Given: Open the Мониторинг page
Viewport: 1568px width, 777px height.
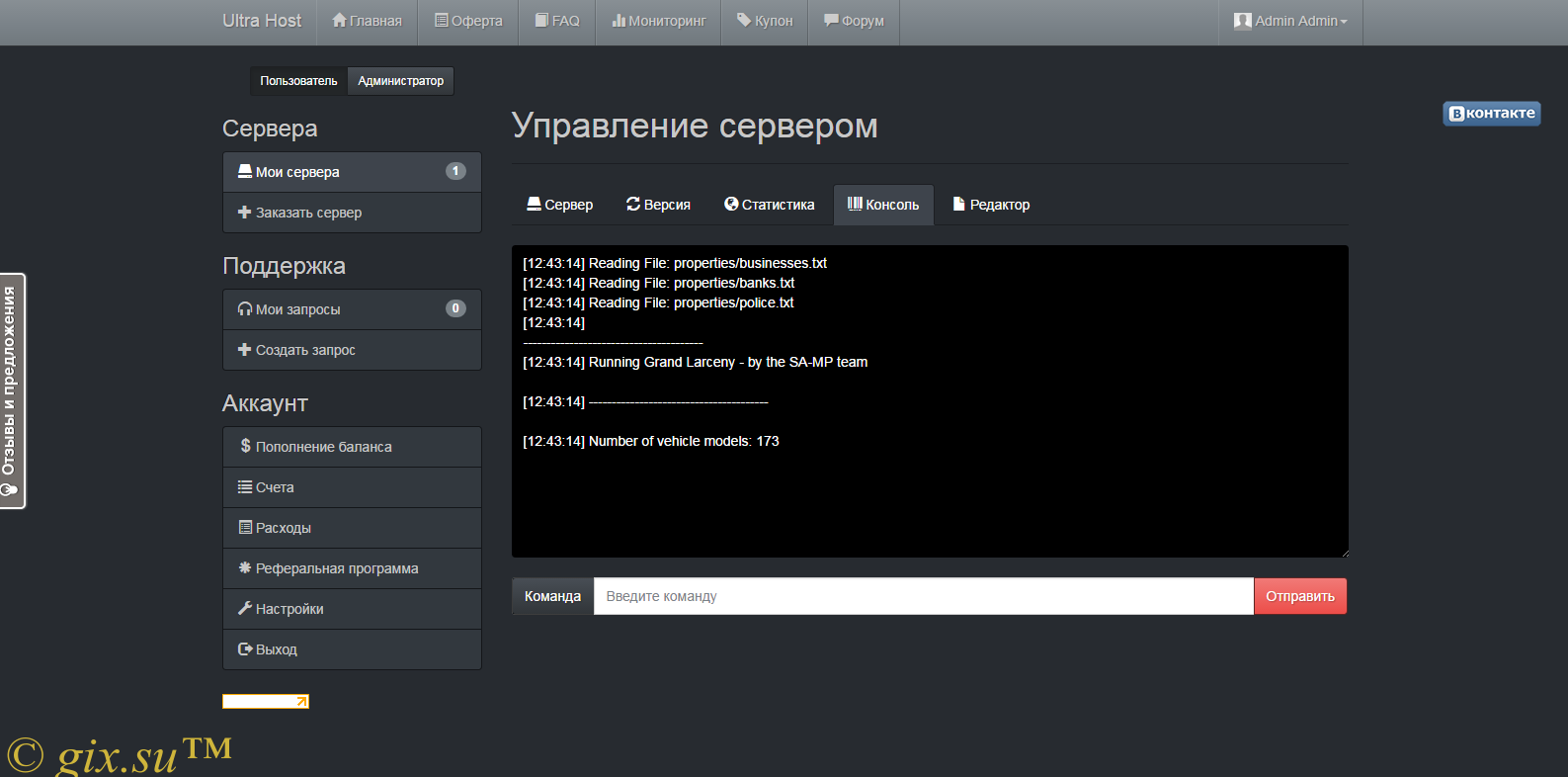Looking at the screenshot, I should point(658,21).
